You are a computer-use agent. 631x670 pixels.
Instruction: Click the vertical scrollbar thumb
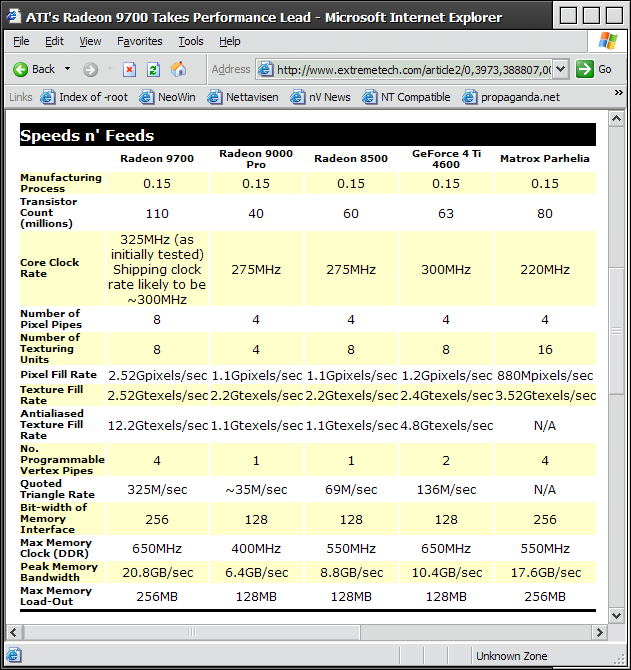click(616, 331)
